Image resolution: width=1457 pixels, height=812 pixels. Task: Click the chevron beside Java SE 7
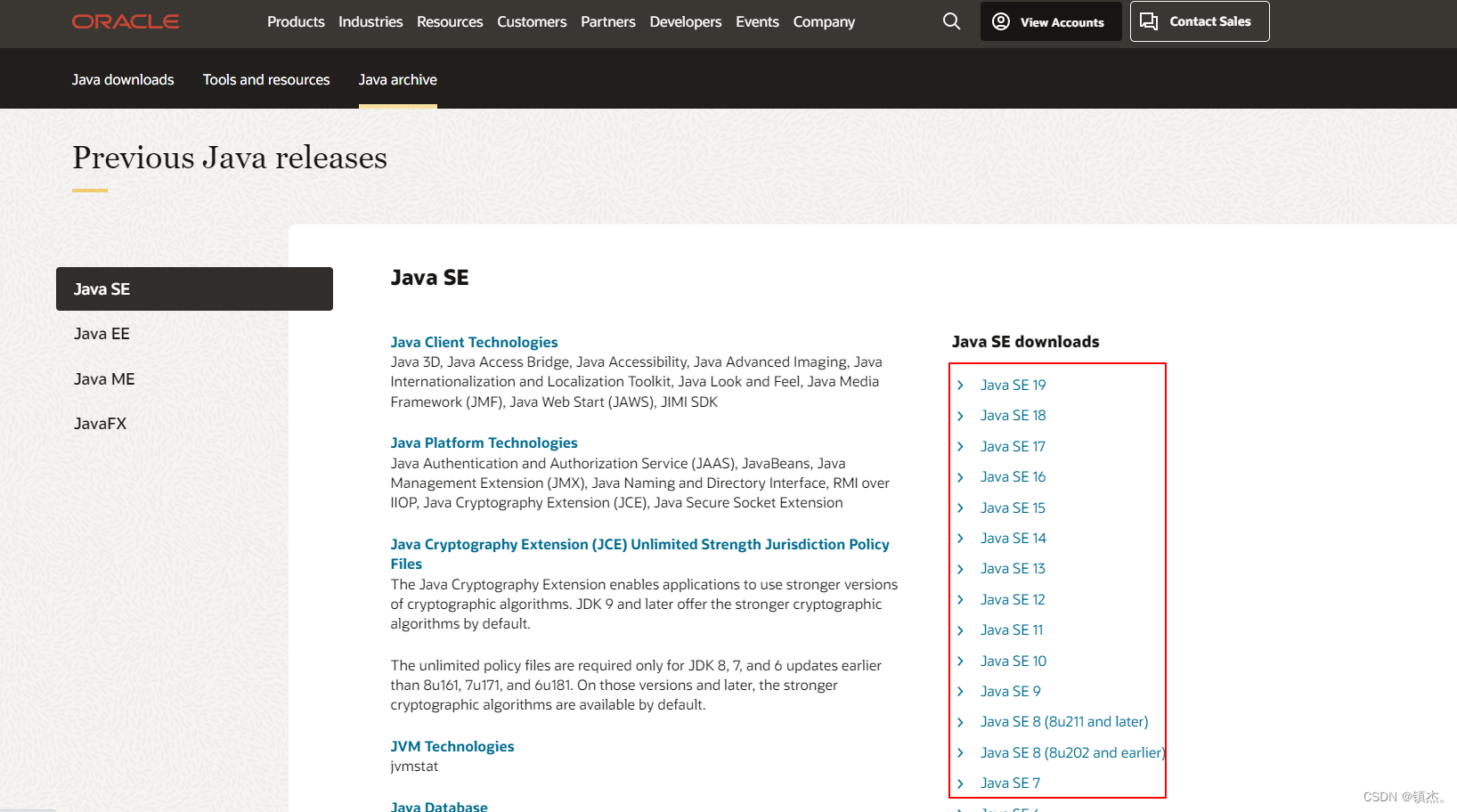960,784
